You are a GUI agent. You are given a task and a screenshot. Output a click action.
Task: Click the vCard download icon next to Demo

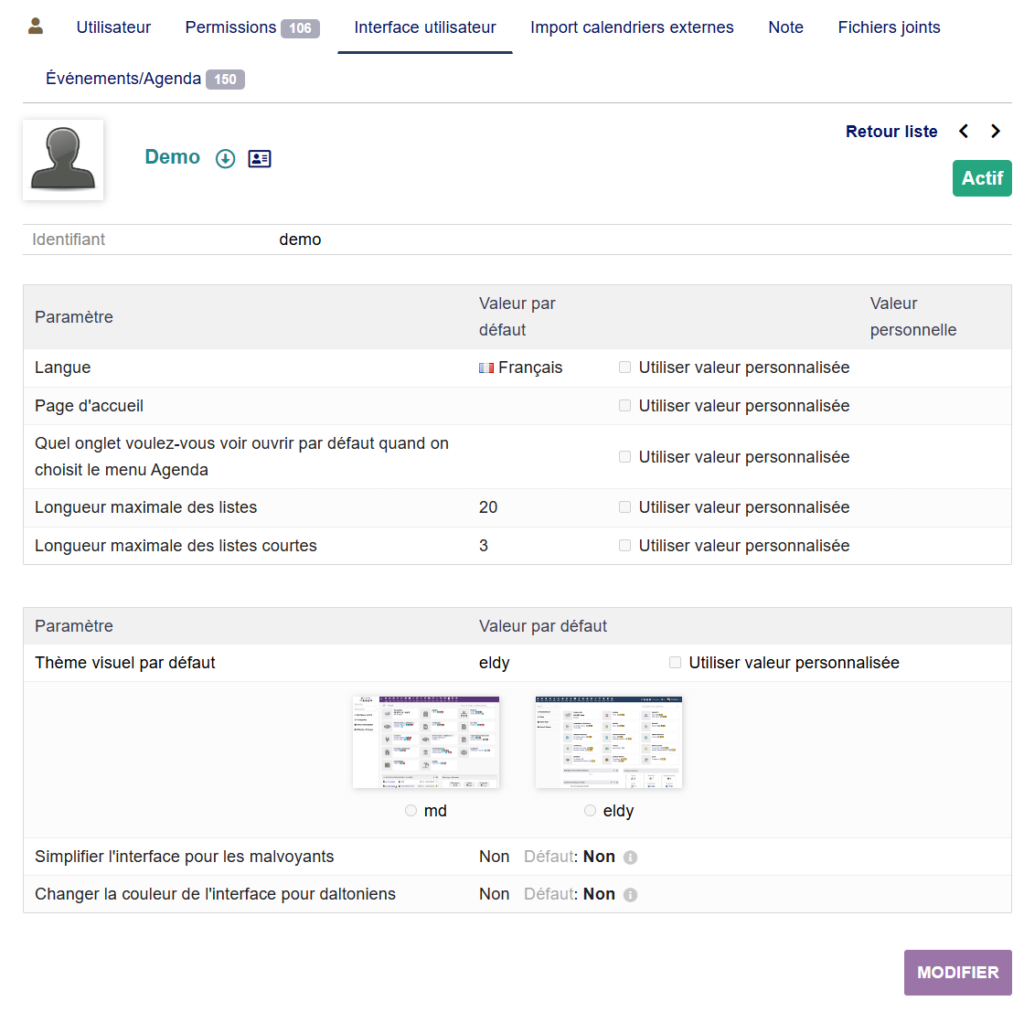click(x=226, y=158)
